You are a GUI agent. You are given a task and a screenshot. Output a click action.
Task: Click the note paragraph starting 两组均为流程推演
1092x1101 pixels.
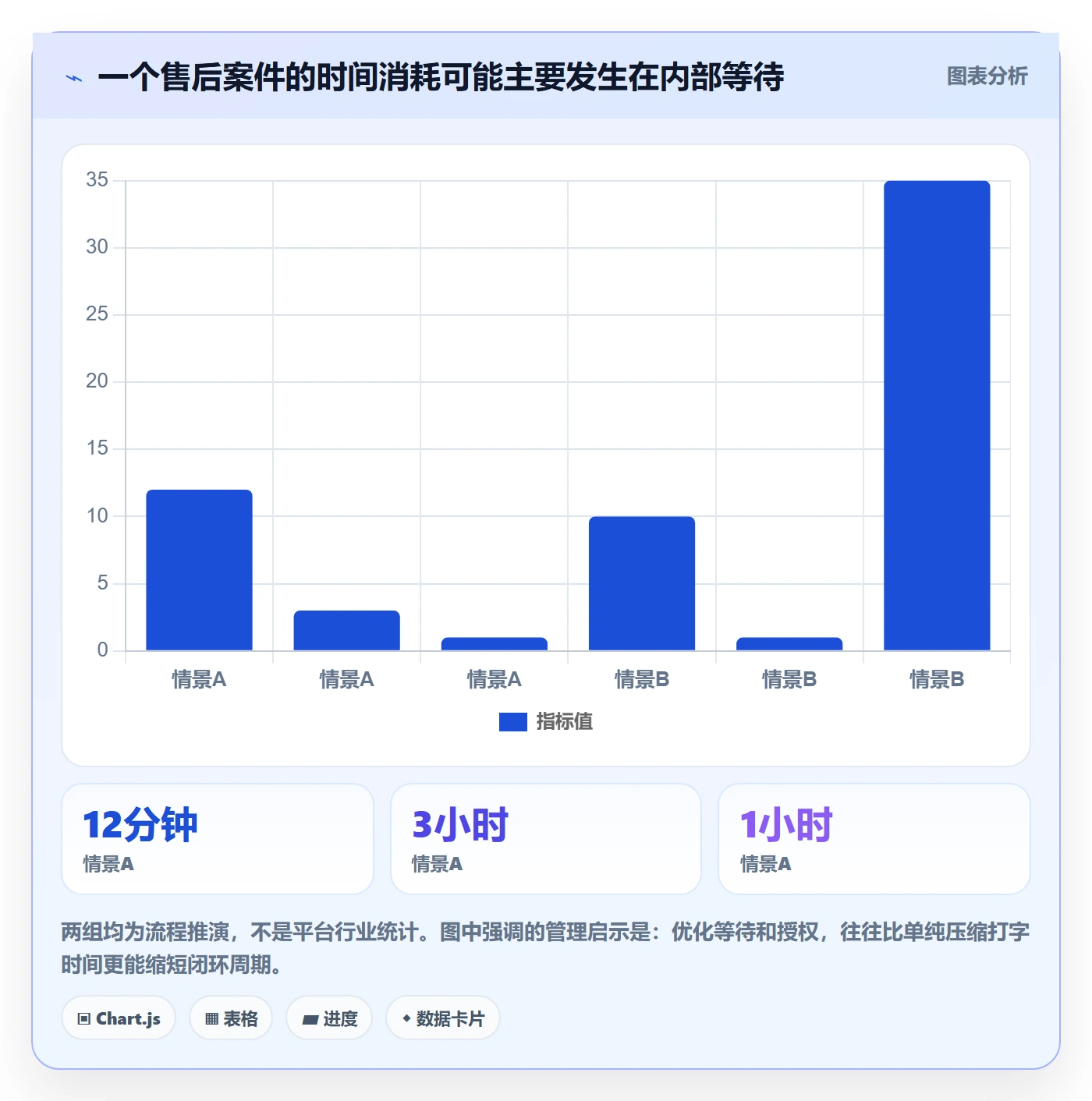pyautogui.click(x=545, y=948)
